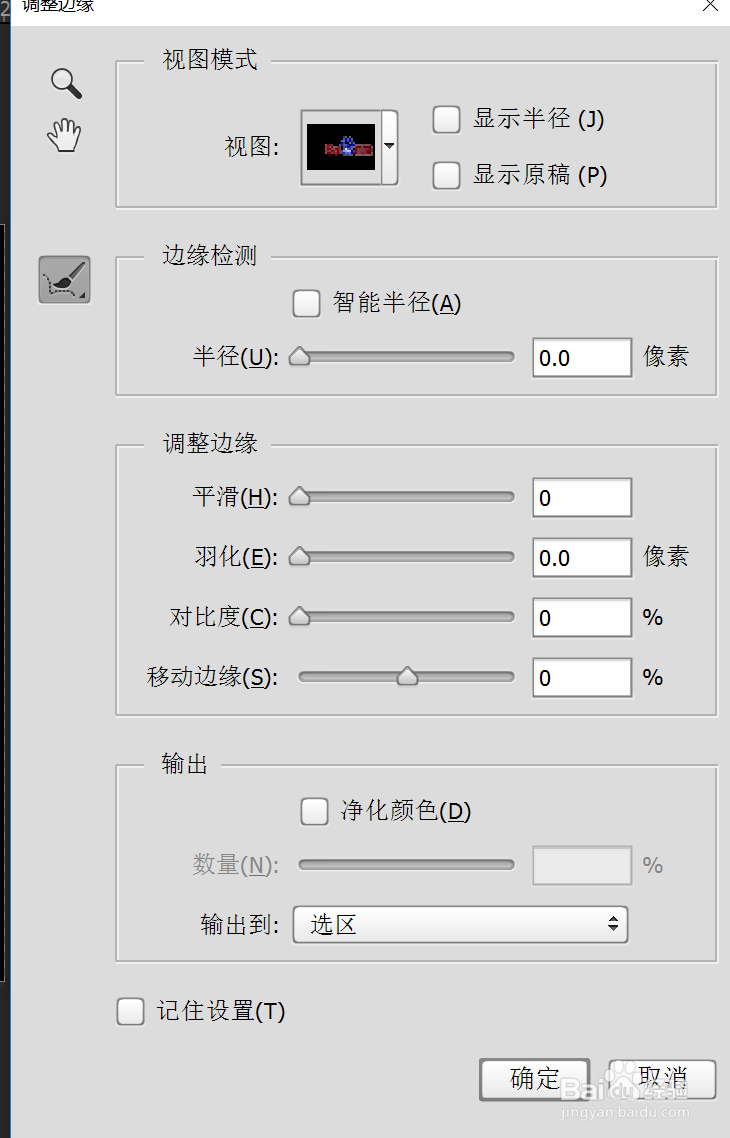The width and height of the screenshot is (730, 1138).
Task: Click the 平滑(H) slider handle
Action: pyautogui.click(x=300, y=496)
